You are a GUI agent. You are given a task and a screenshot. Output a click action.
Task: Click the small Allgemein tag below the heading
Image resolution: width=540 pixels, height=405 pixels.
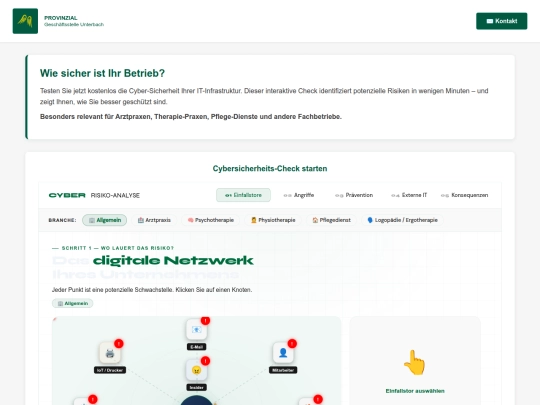(x=73, y=303)
